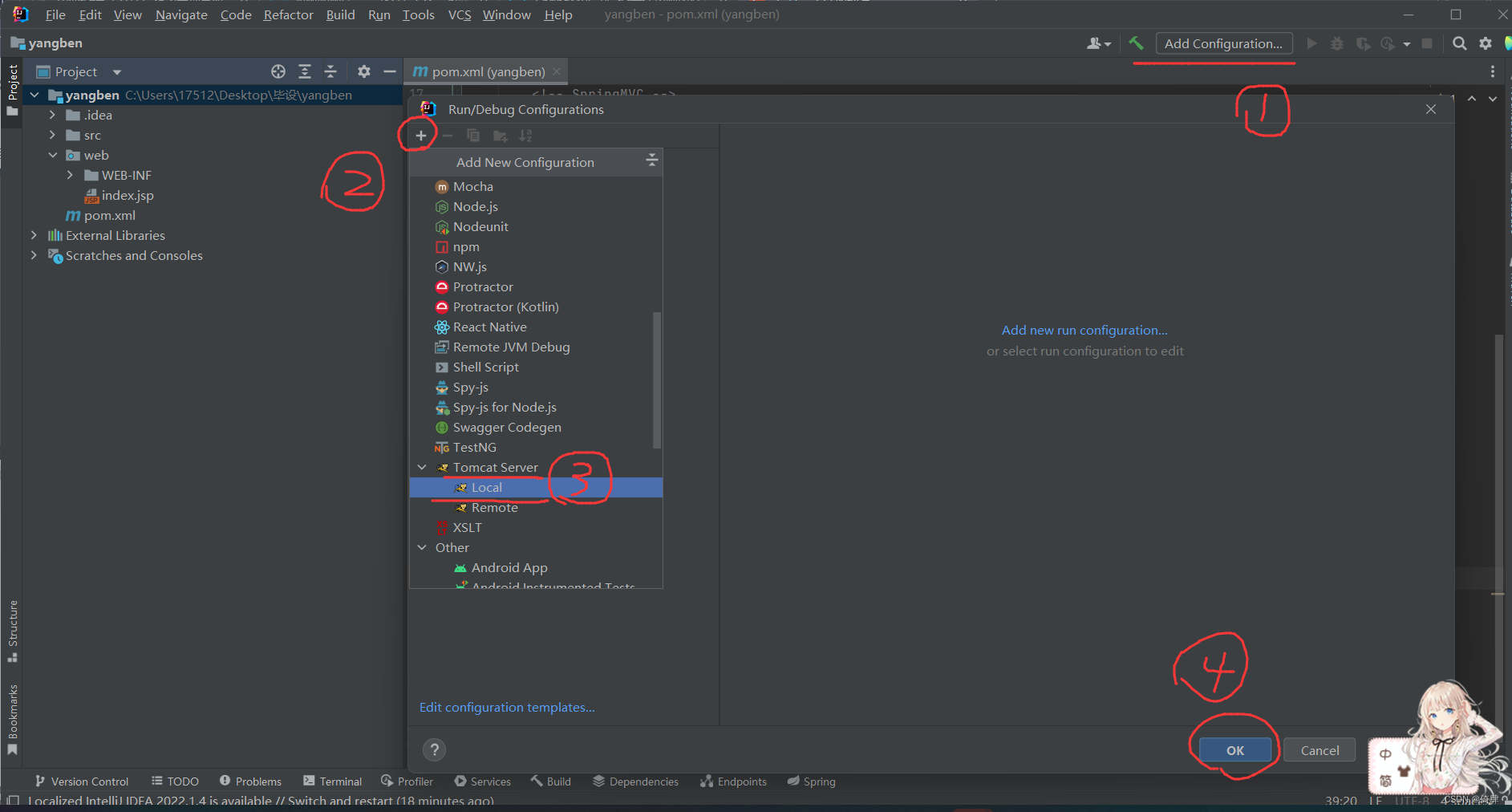
Task: Click the user account icon in toolbar
Action: click(x=1098, y=43)
